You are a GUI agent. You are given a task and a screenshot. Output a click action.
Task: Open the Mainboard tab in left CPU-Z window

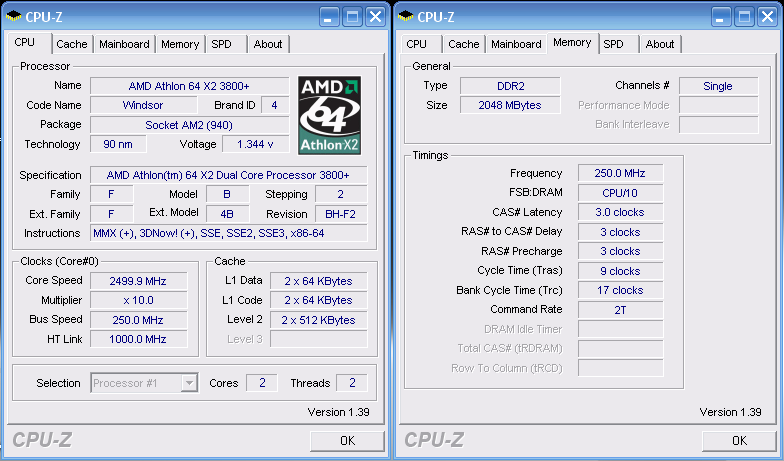pyautogui.click(x=124, y=44)
